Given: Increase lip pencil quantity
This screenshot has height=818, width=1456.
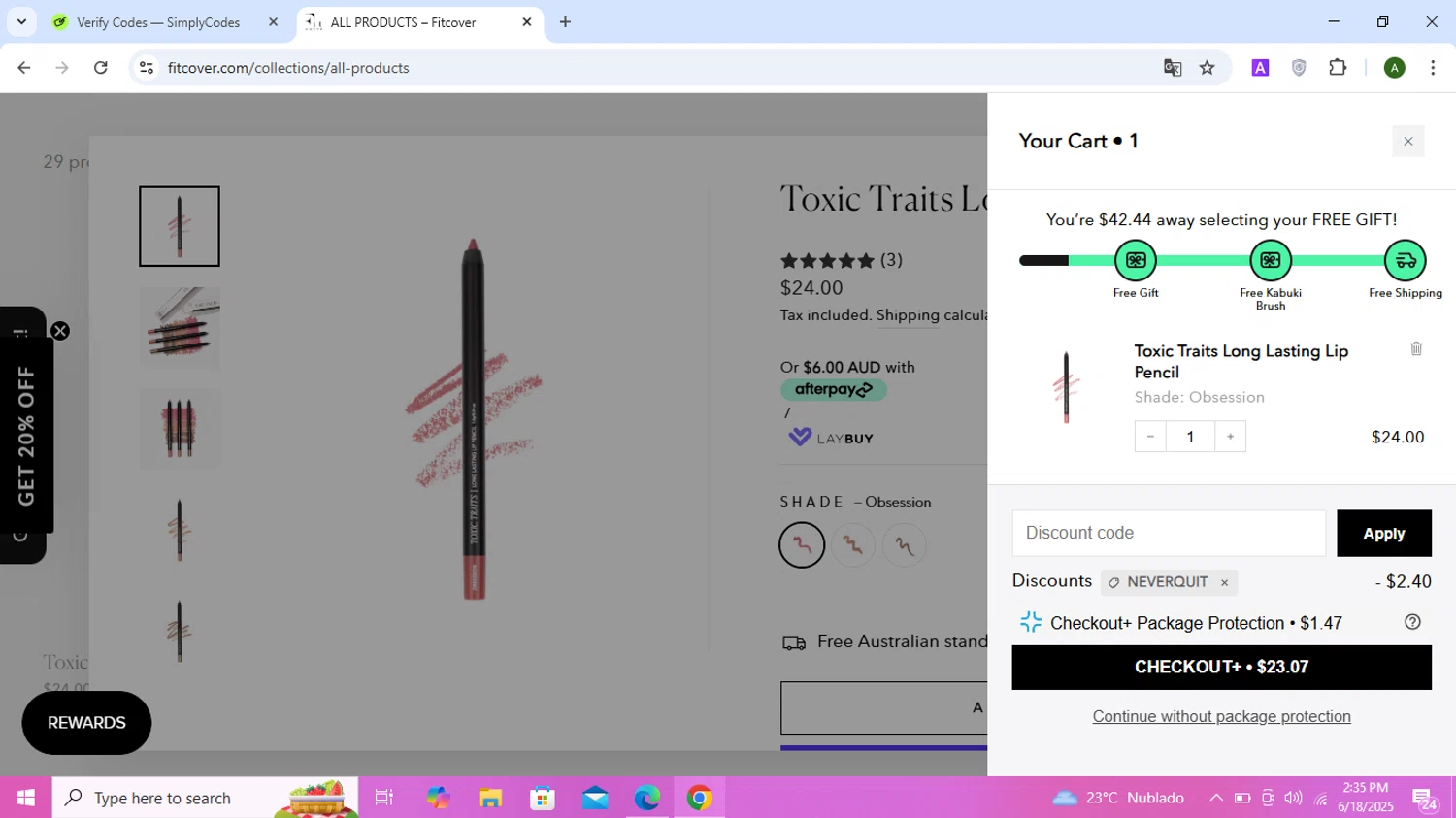Looking at the screenshot, I should [1230, 437].
